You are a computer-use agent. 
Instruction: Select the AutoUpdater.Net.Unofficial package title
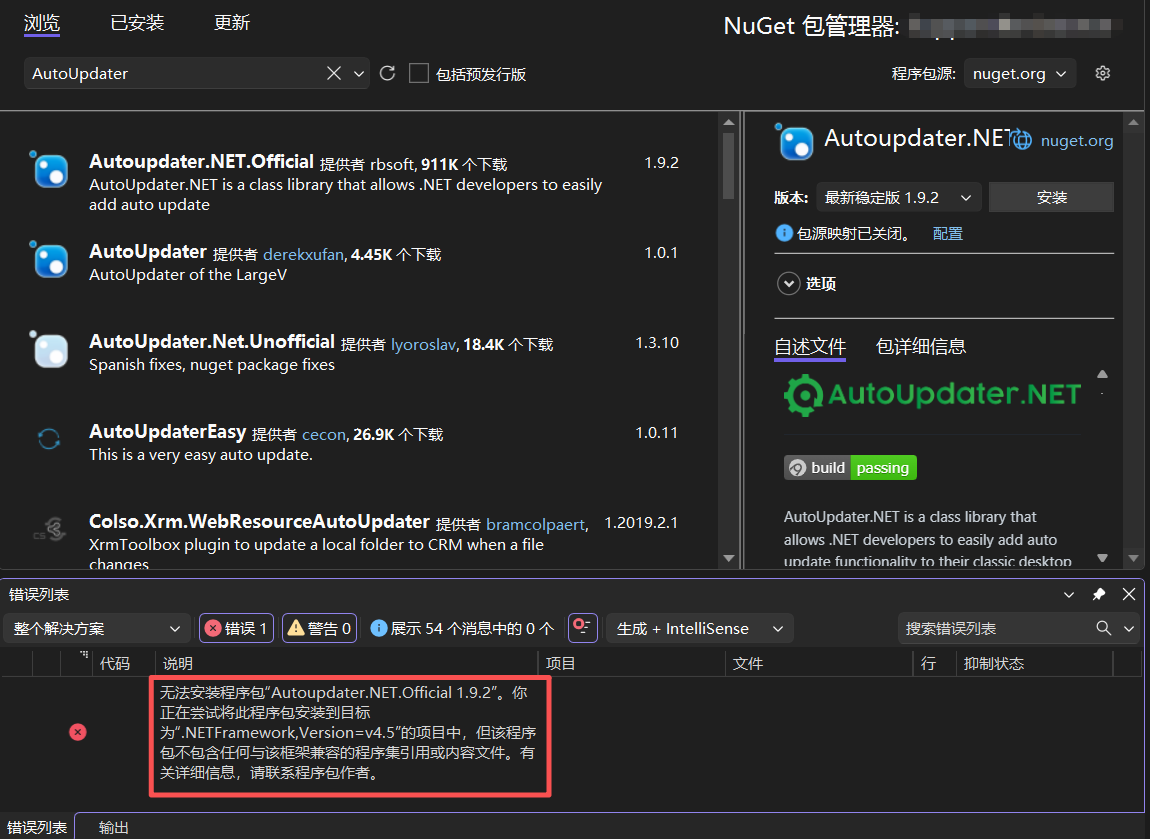click(x=212, y=342)
